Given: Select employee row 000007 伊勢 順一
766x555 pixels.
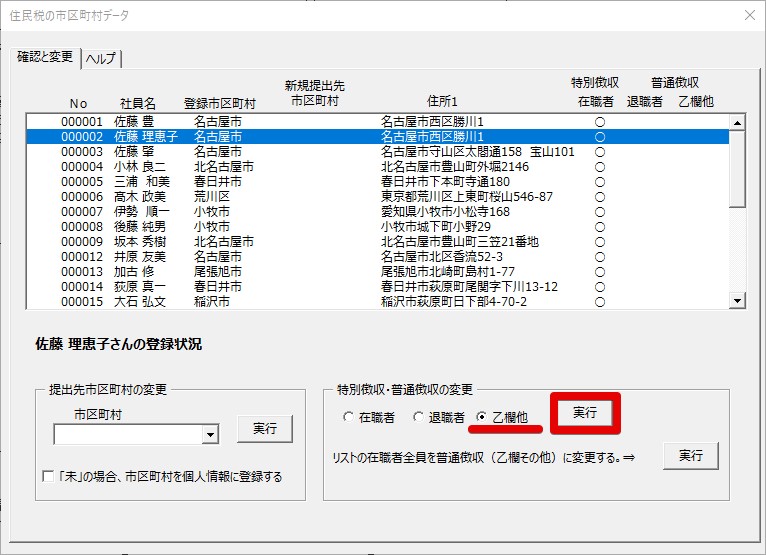Looking at the screenshot, I should click(377, 212).
